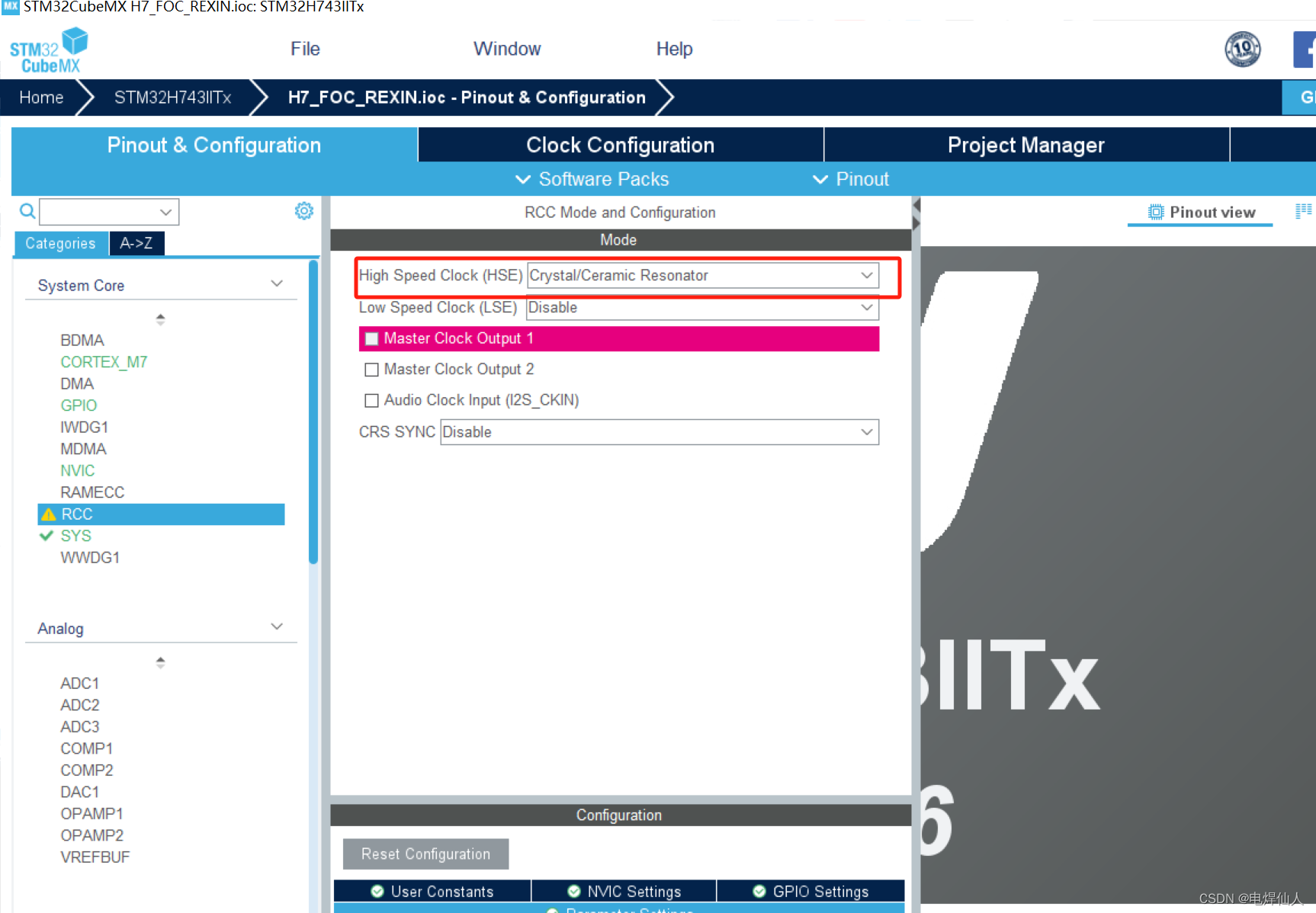Open the High Speed Clock (HSE) dropdown
Image resolution: width=1316 pixels, height=913 pixels.
703,275
